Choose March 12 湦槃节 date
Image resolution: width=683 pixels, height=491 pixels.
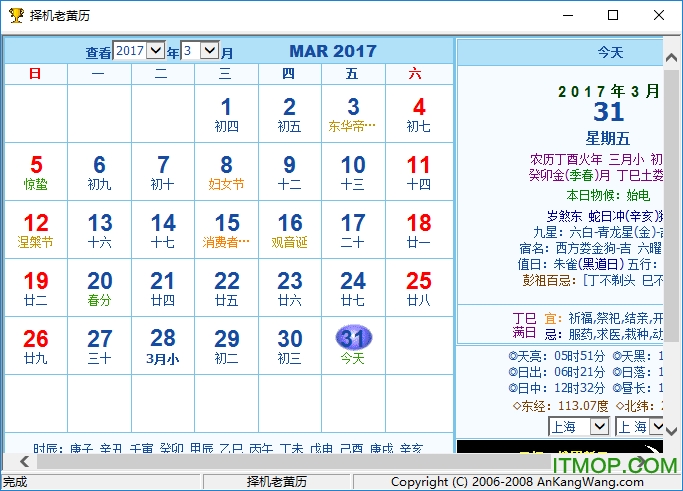[x=36, y=230]
